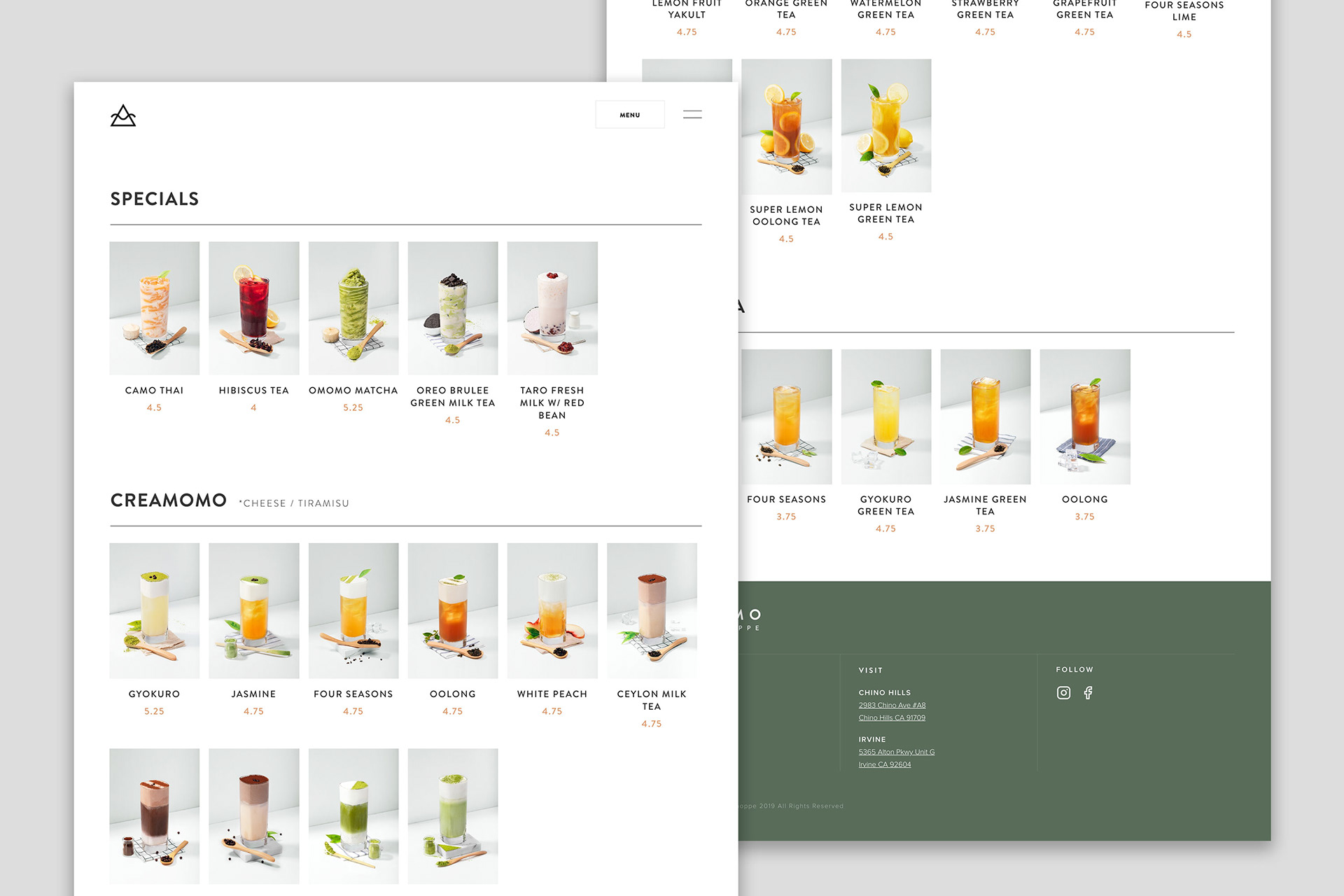Image resolution: width=1344 pixels, height=896 pixels.
Task: Select the Camo Thai drink photo
Action: 154,308
